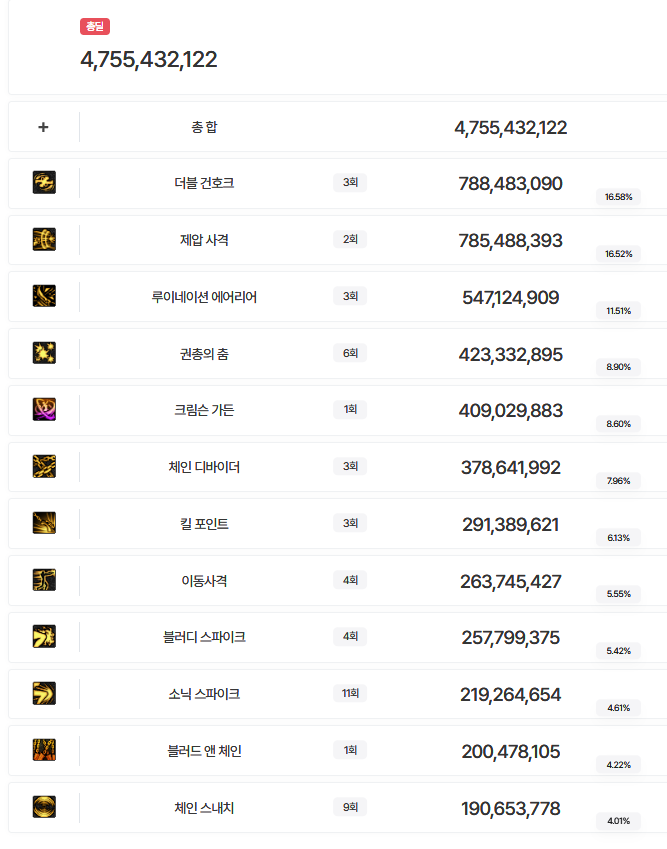Image resolution: width=667 pixels, height=849 pixels.
Task: Select the 체인 스내치 damage value 190,653,778
Action: [x=510, y=808]
